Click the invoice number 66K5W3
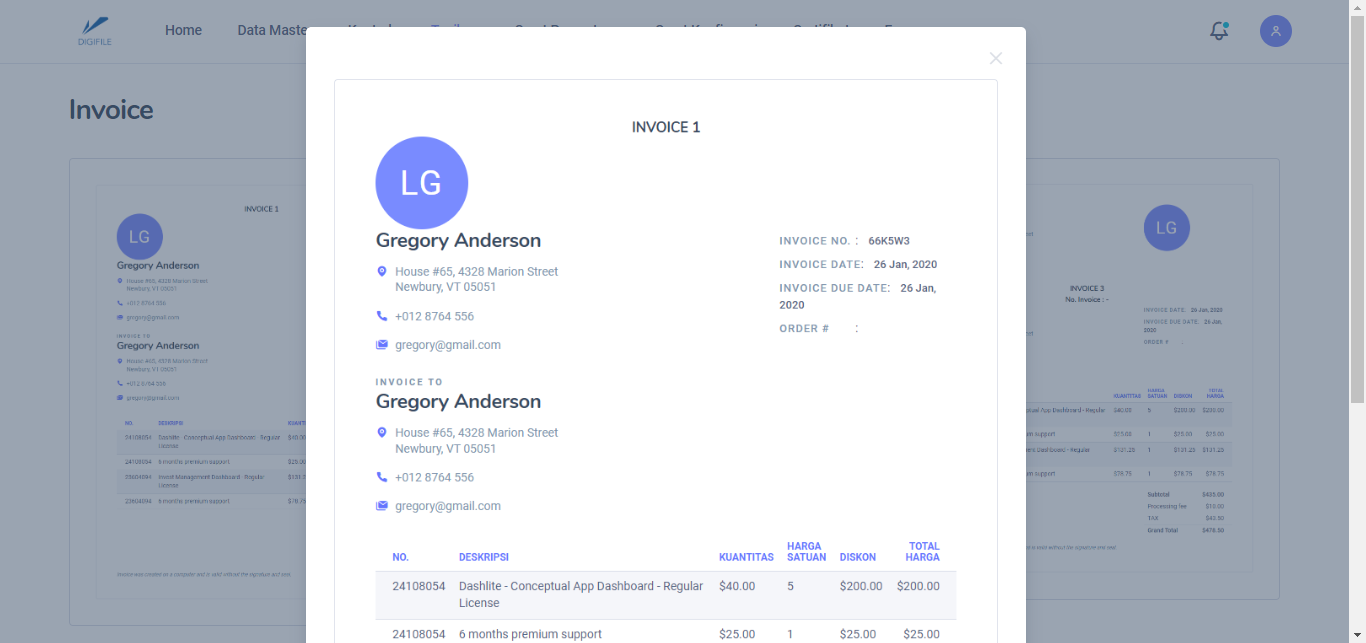 point(888,241)
